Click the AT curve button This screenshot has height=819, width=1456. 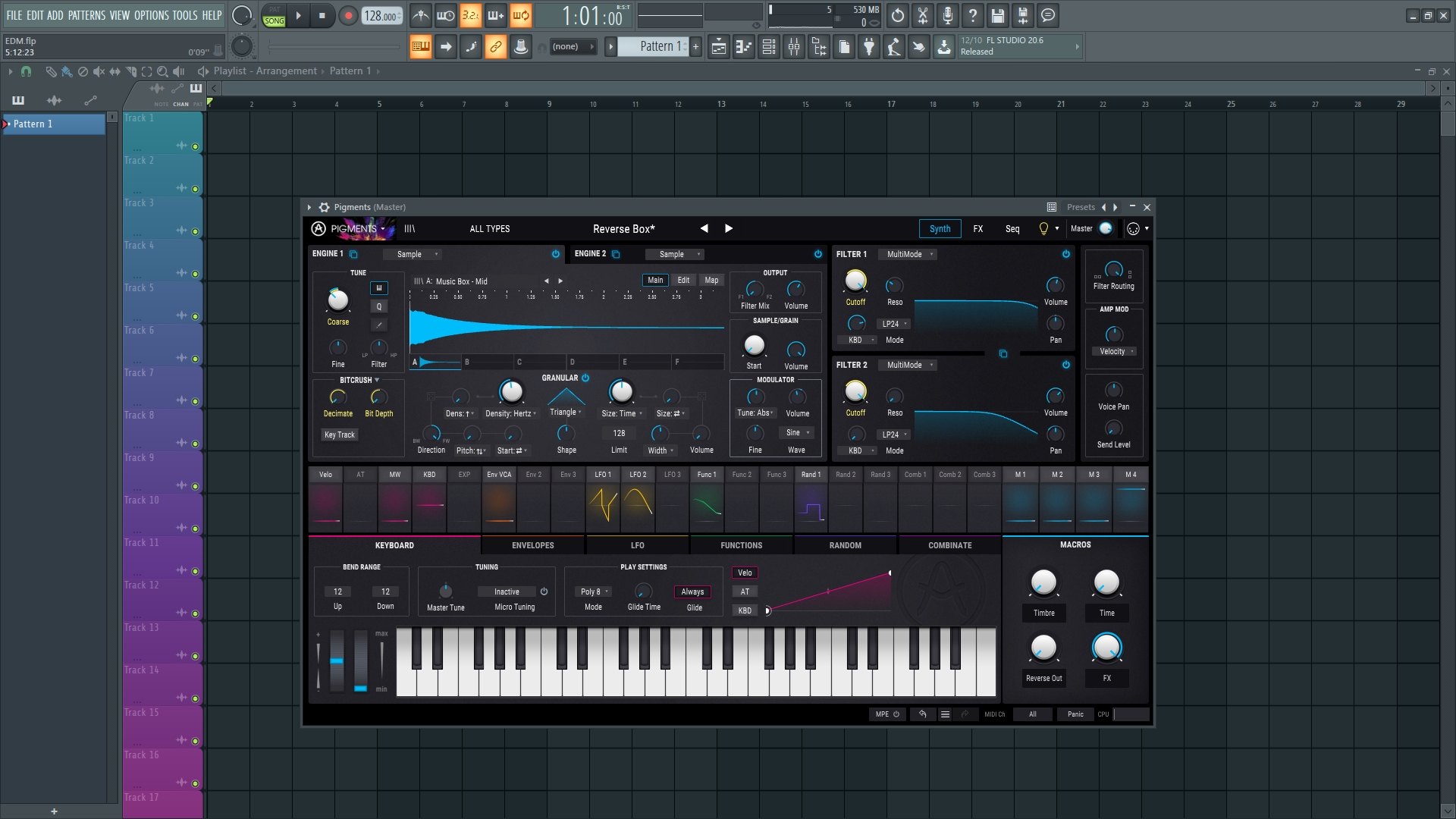[x=745, y=592]
